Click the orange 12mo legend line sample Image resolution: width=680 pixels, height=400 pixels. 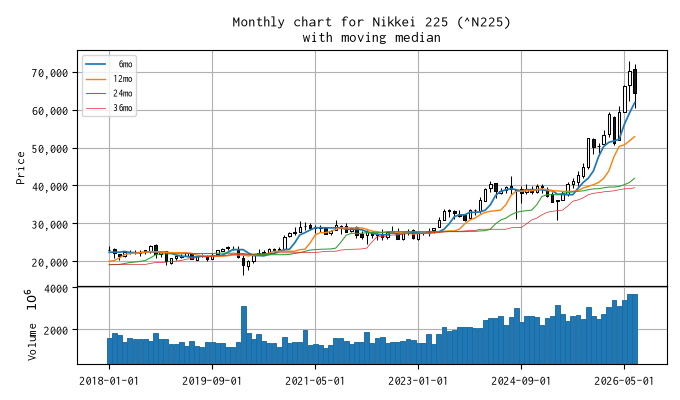(x=95, y=79)
